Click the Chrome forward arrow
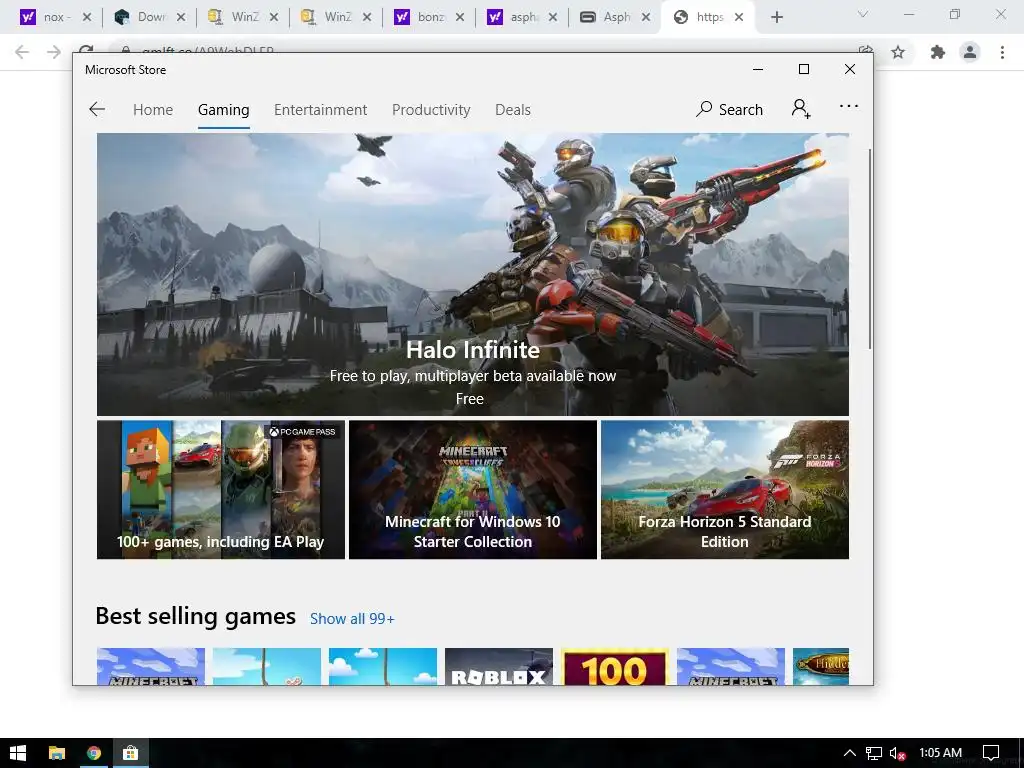This screenshot has width=1024, height=768. tap(54, 52)
